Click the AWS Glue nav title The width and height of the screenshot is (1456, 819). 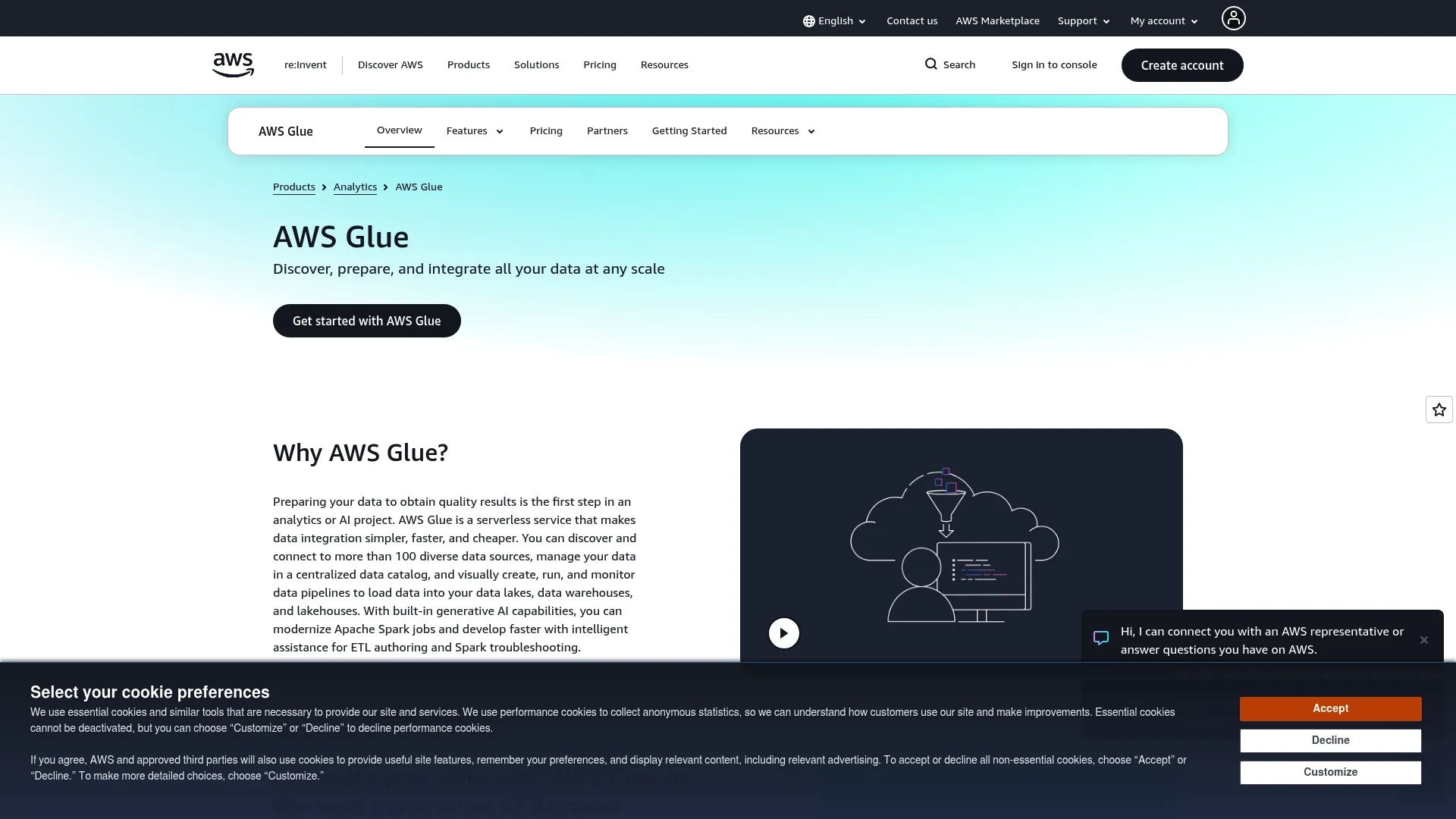[286, 131]
